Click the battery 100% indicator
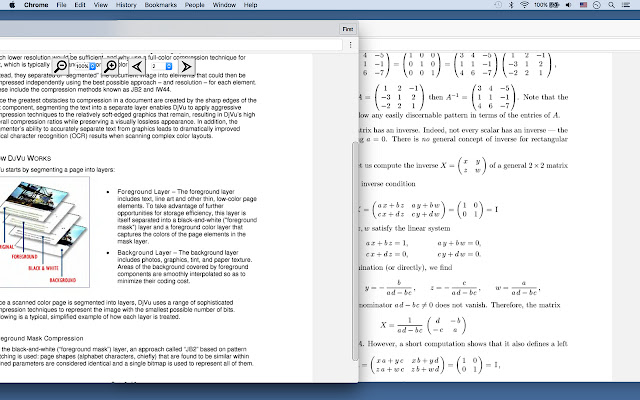640x400 pixels. tap(547, 5)
